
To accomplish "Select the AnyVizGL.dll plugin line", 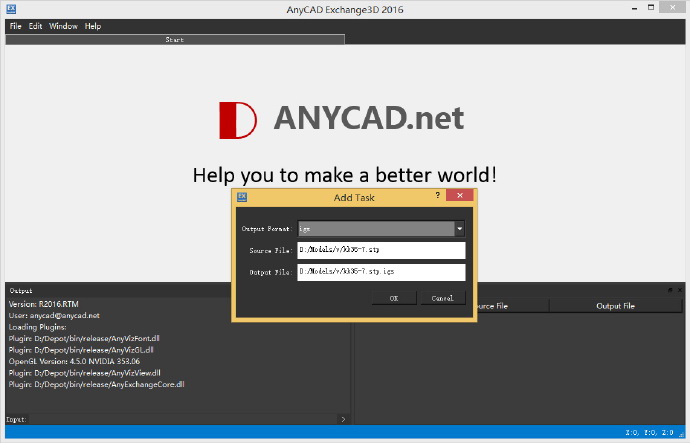I will click(x=81, y=350).
